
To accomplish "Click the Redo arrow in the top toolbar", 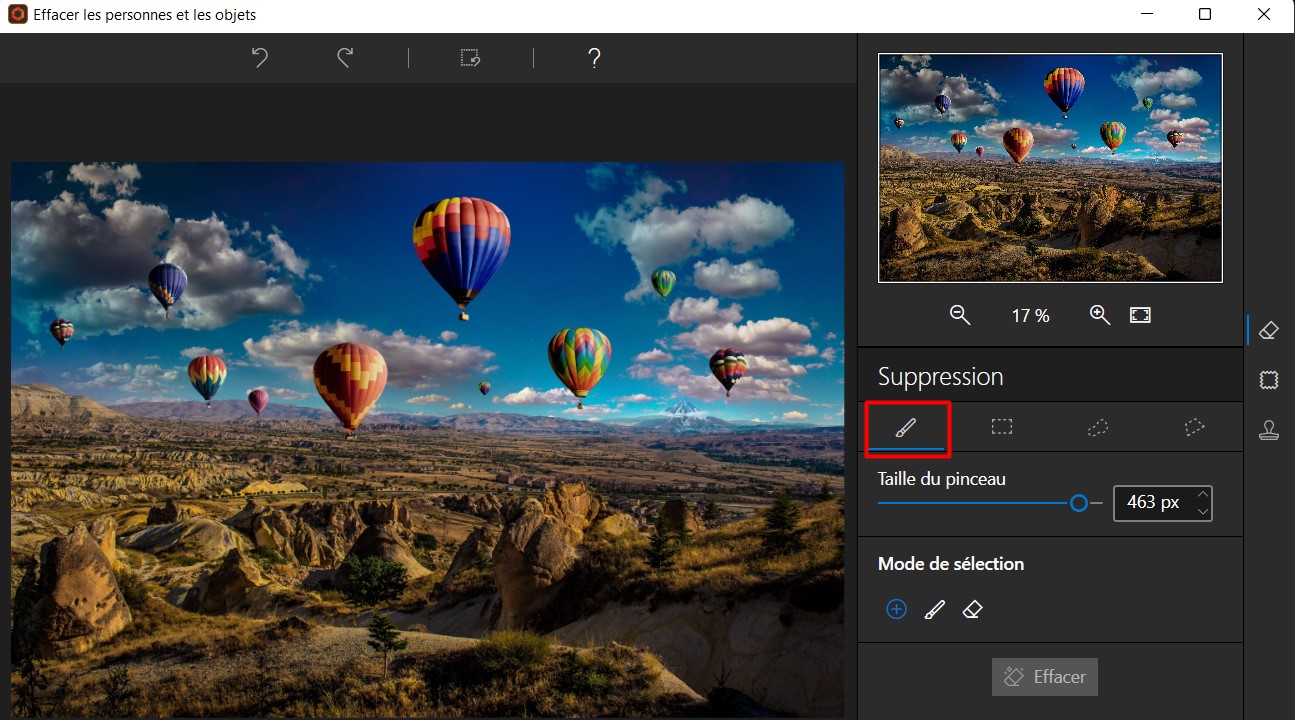I will (345, 58).
